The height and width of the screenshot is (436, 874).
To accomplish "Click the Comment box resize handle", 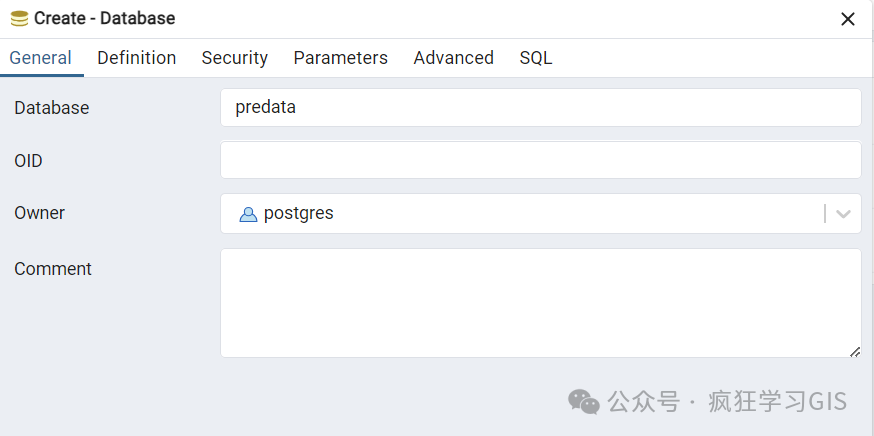I will 854,351.
